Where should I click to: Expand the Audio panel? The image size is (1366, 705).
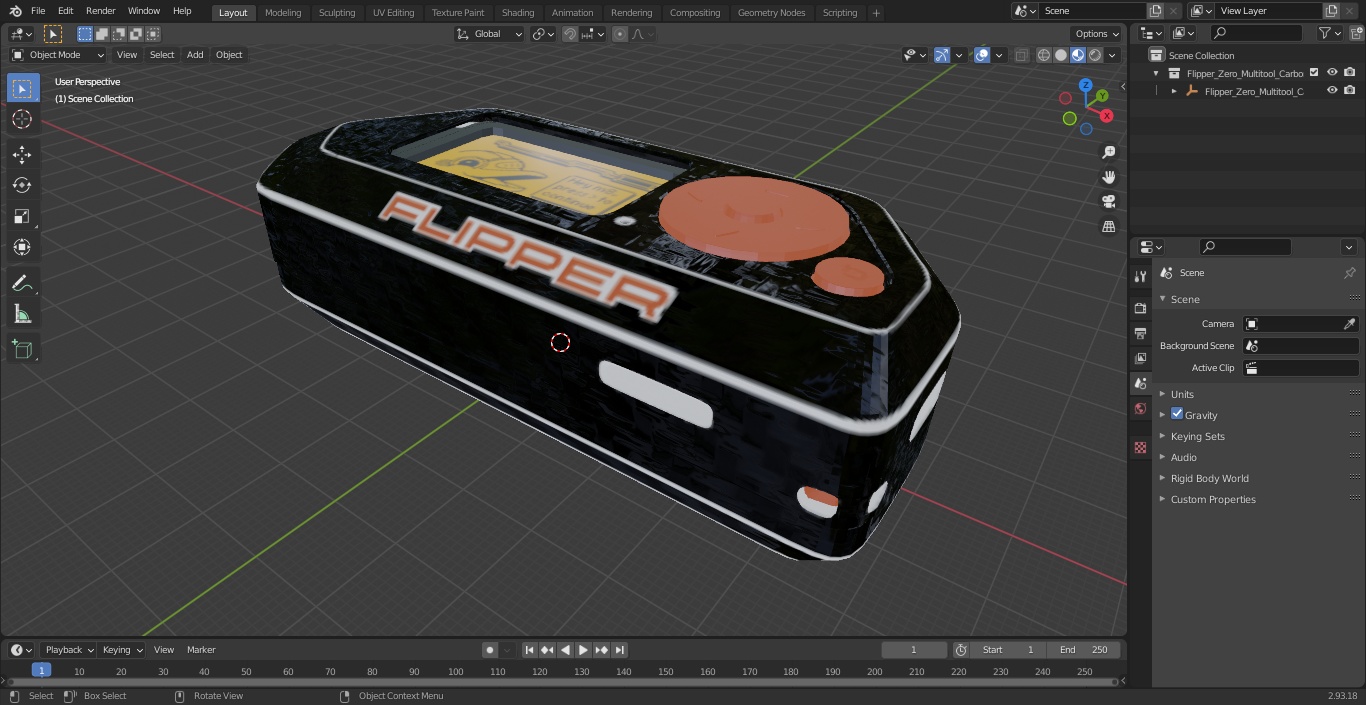click(1184, 457)
